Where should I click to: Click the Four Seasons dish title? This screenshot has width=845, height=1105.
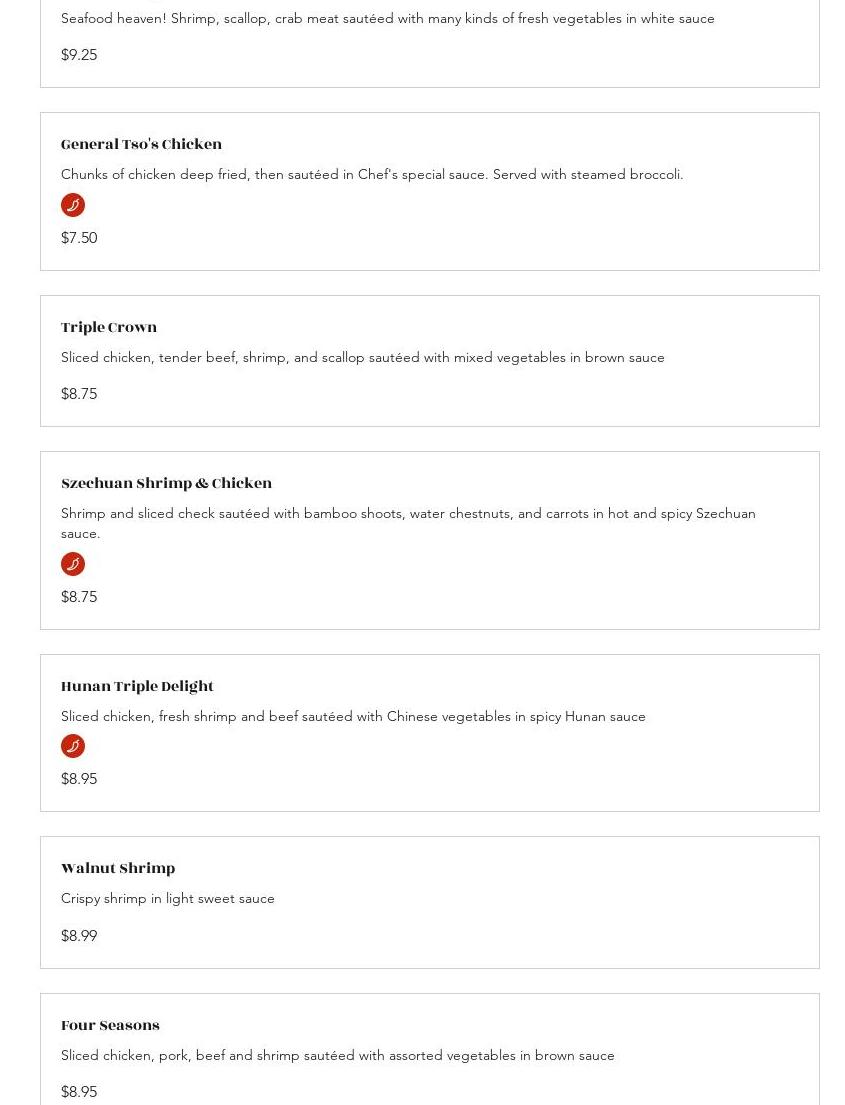pos(110,1026)
